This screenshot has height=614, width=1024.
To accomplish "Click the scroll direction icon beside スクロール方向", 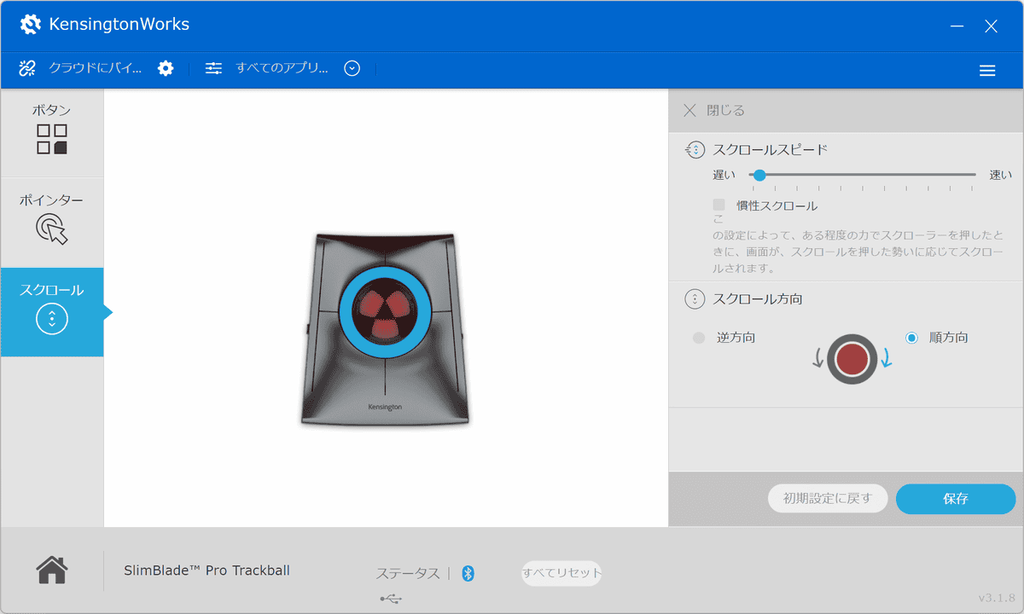I will (x=695, y=299).
